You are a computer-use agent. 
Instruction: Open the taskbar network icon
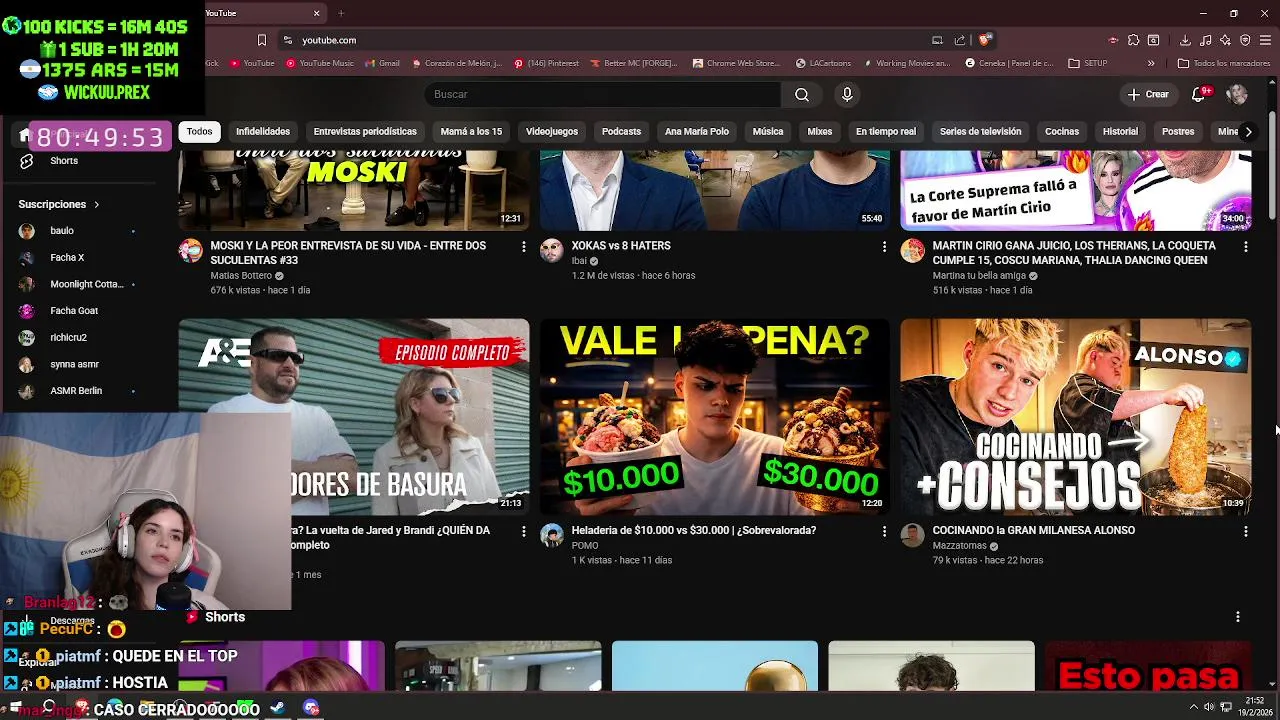(1226, 708)
